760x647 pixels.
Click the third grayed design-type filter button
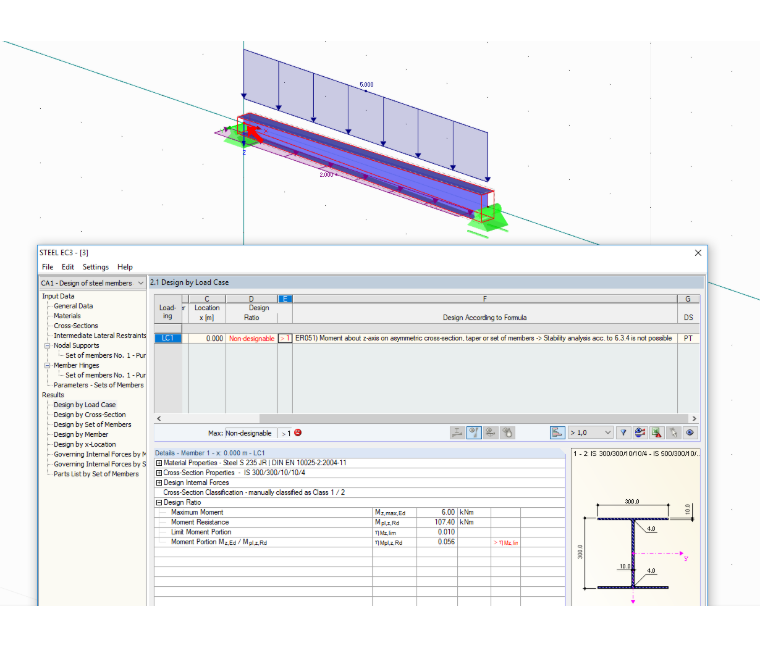(491, 433)
